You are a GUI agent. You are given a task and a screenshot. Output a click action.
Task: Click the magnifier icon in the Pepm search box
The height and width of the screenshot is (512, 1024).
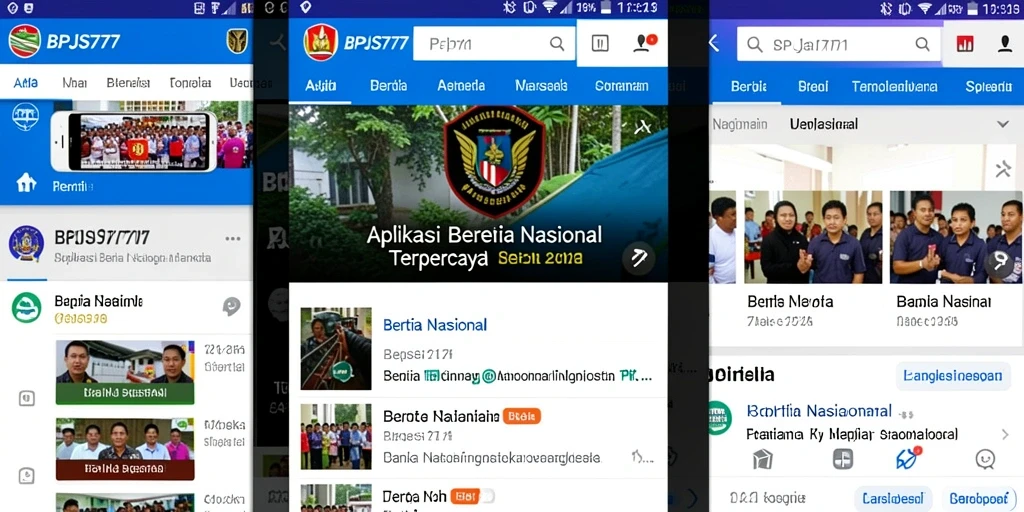pyautogui.click(x=557, y=44)
